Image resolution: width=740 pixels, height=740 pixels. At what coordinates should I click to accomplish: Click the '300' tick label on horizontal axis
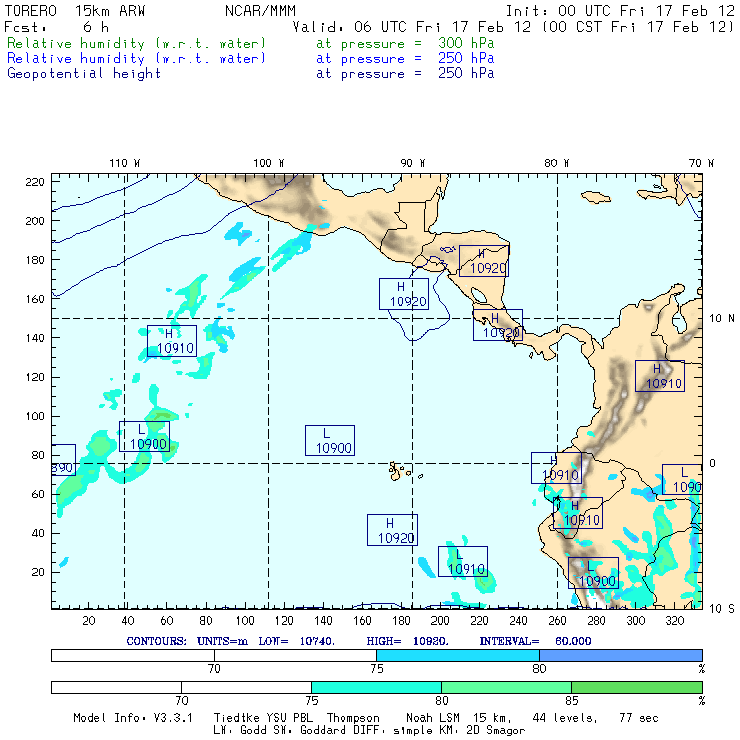tap(635, 620)
